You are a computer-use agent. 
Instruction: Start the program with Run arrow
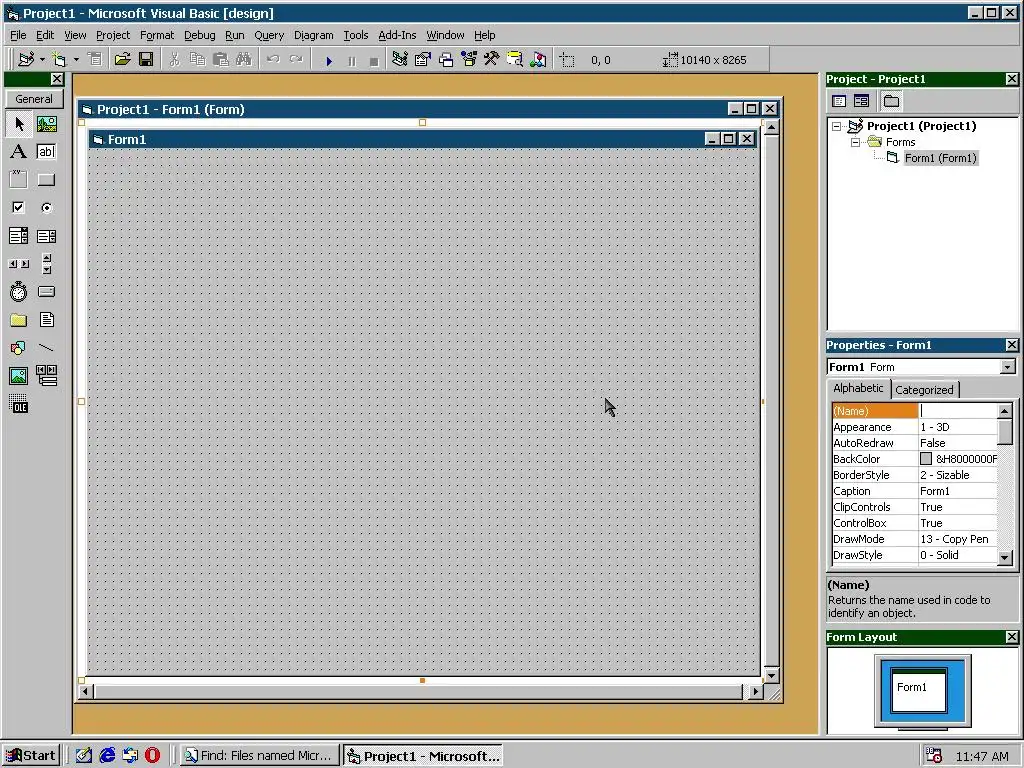(x=328, y=61)
